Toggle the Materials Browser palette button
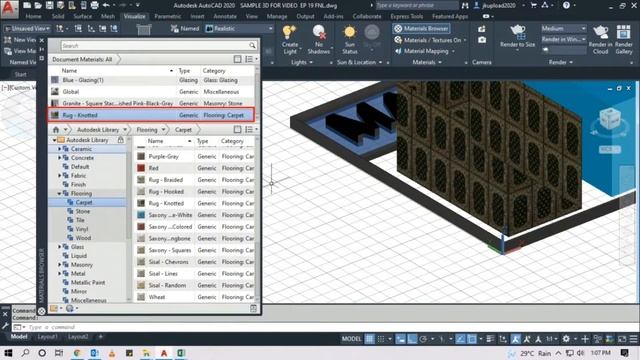640x360 pixels. pos(421,29)
